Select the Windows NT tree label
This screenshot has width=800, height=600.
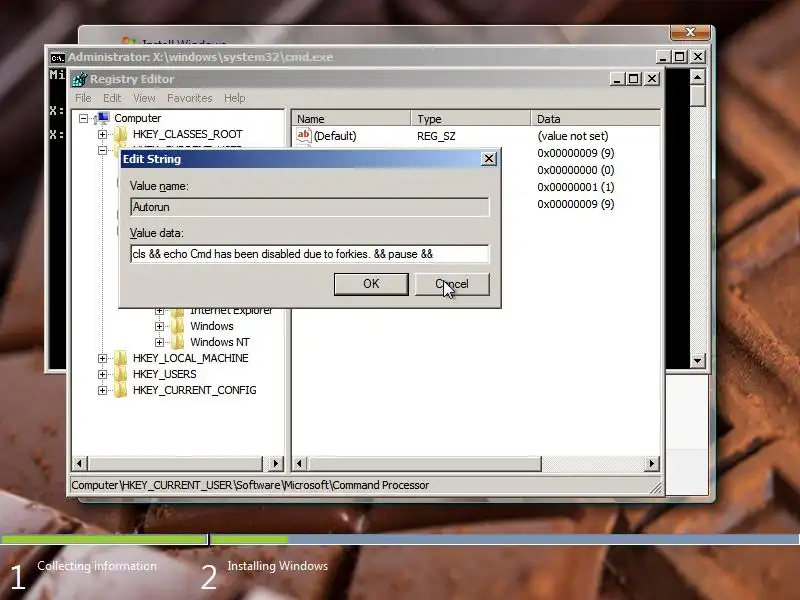[219, 342]
